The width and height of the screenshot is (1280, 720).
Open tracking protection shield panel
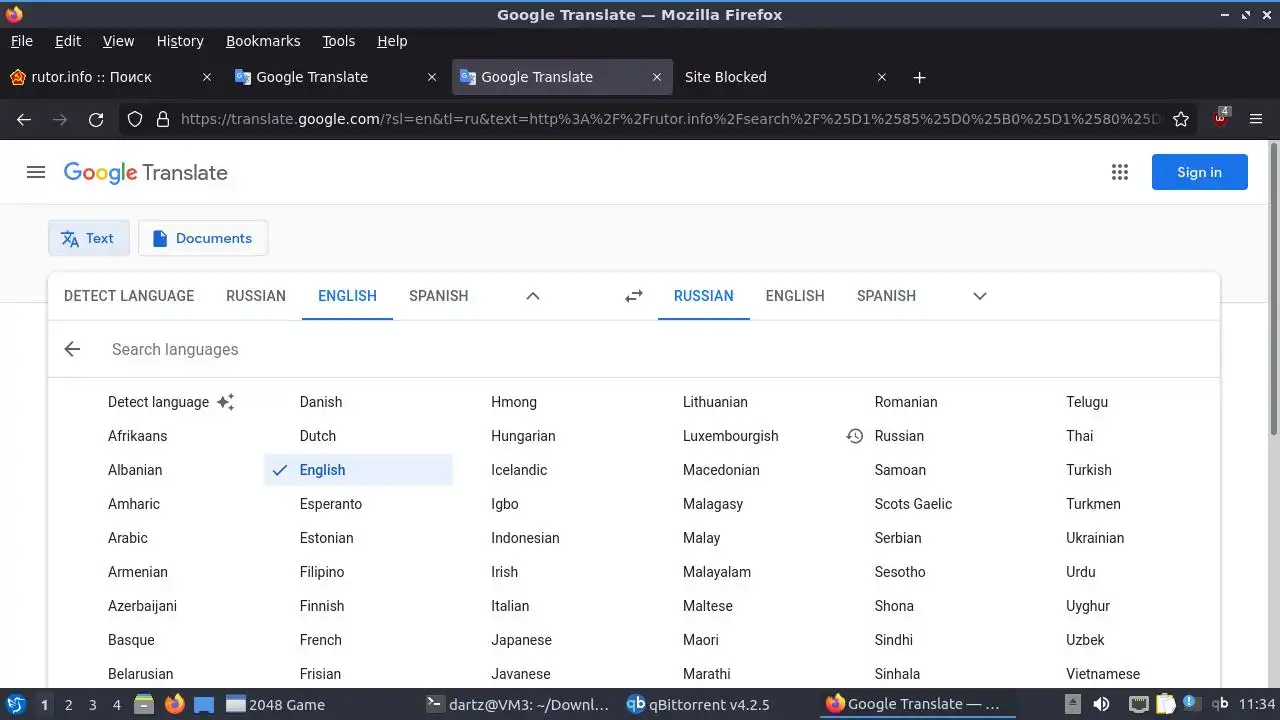pyautogui.click(x=135, y=119)
